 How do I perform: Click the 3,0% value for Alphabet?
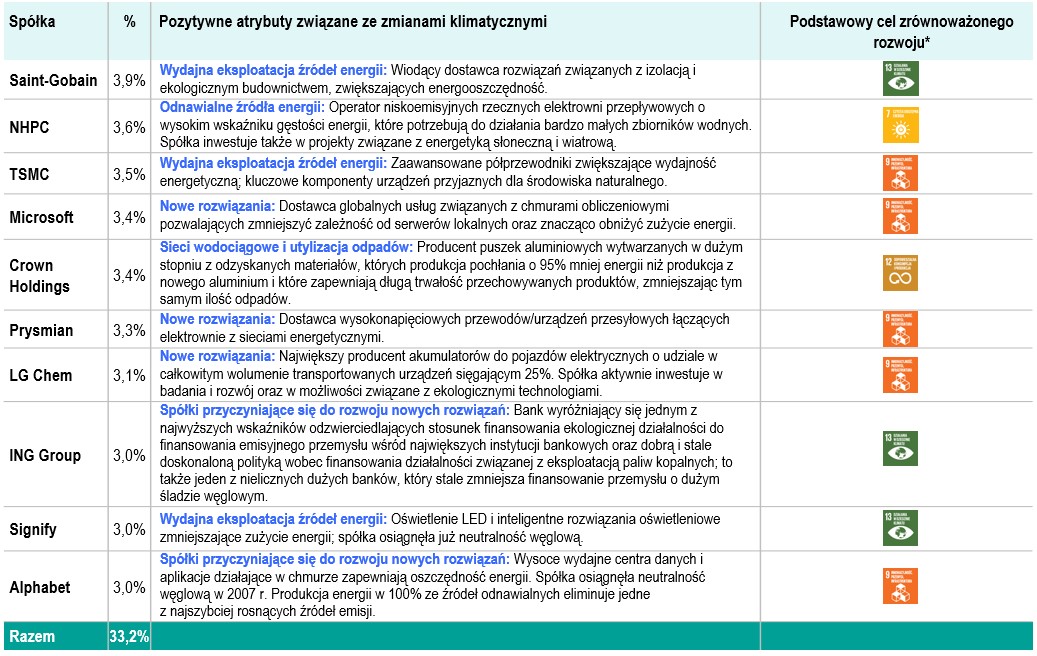(129, 587)
